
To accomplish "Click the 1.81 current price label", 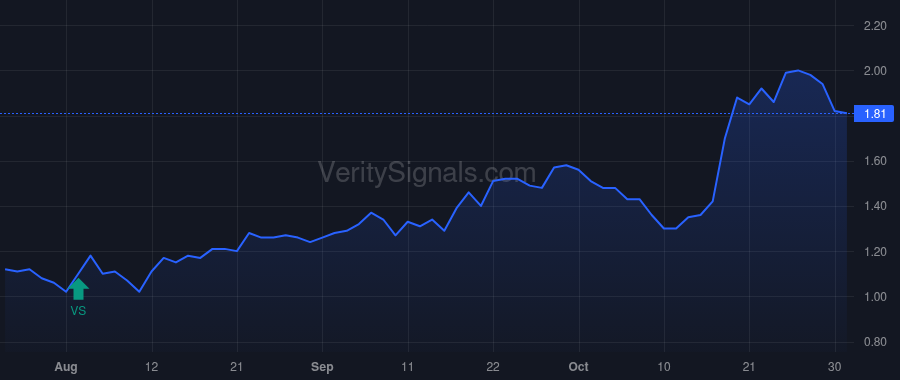I will [x=874, y=114].
